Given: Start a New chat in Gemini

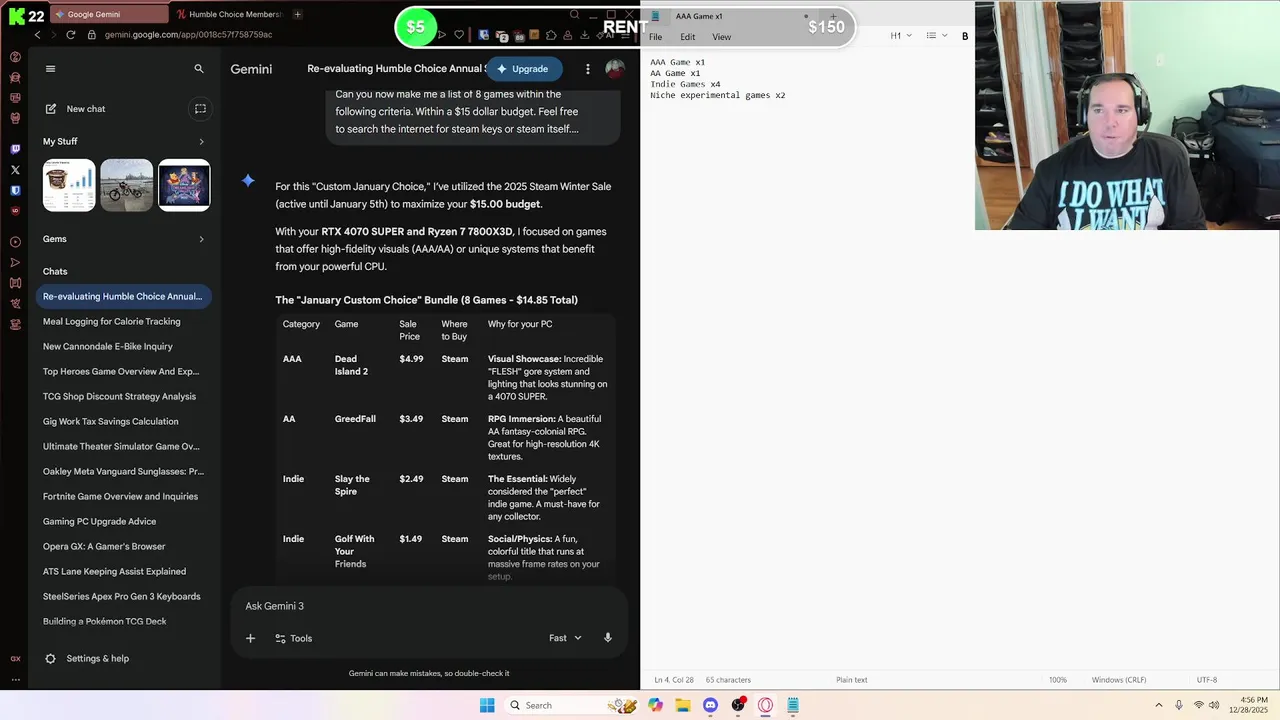Looking at the screenshot, I should [86, 109].
